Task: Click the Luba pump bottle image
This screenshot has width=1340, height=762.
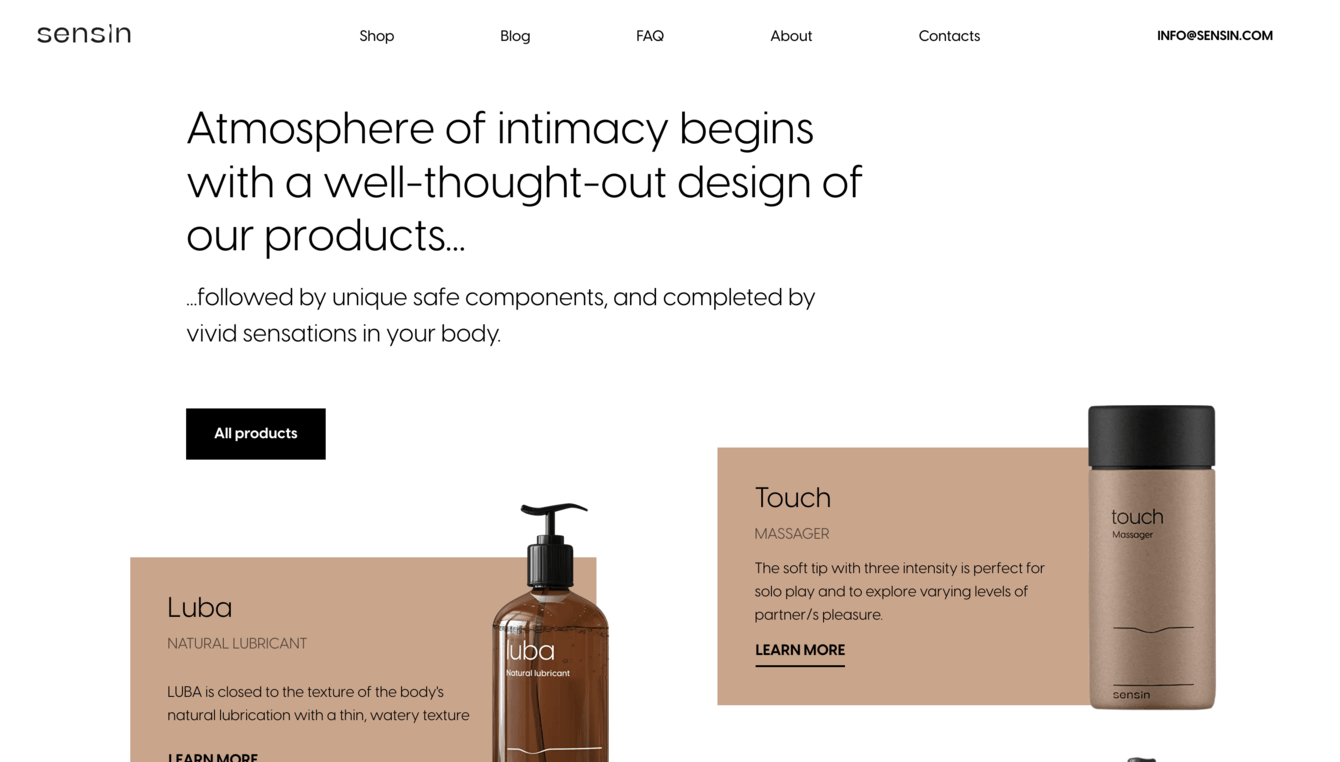Action: point(551,632)
